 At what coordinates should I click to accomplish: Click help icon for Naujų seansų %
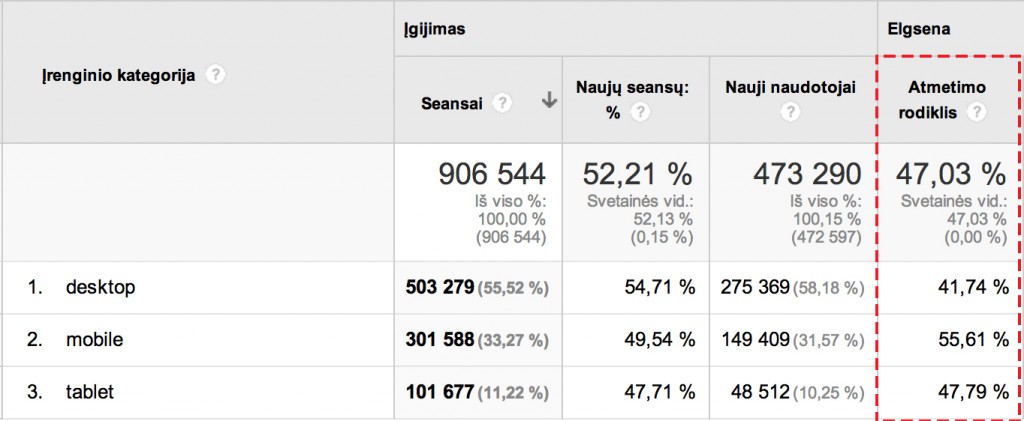tap(638, 113)
